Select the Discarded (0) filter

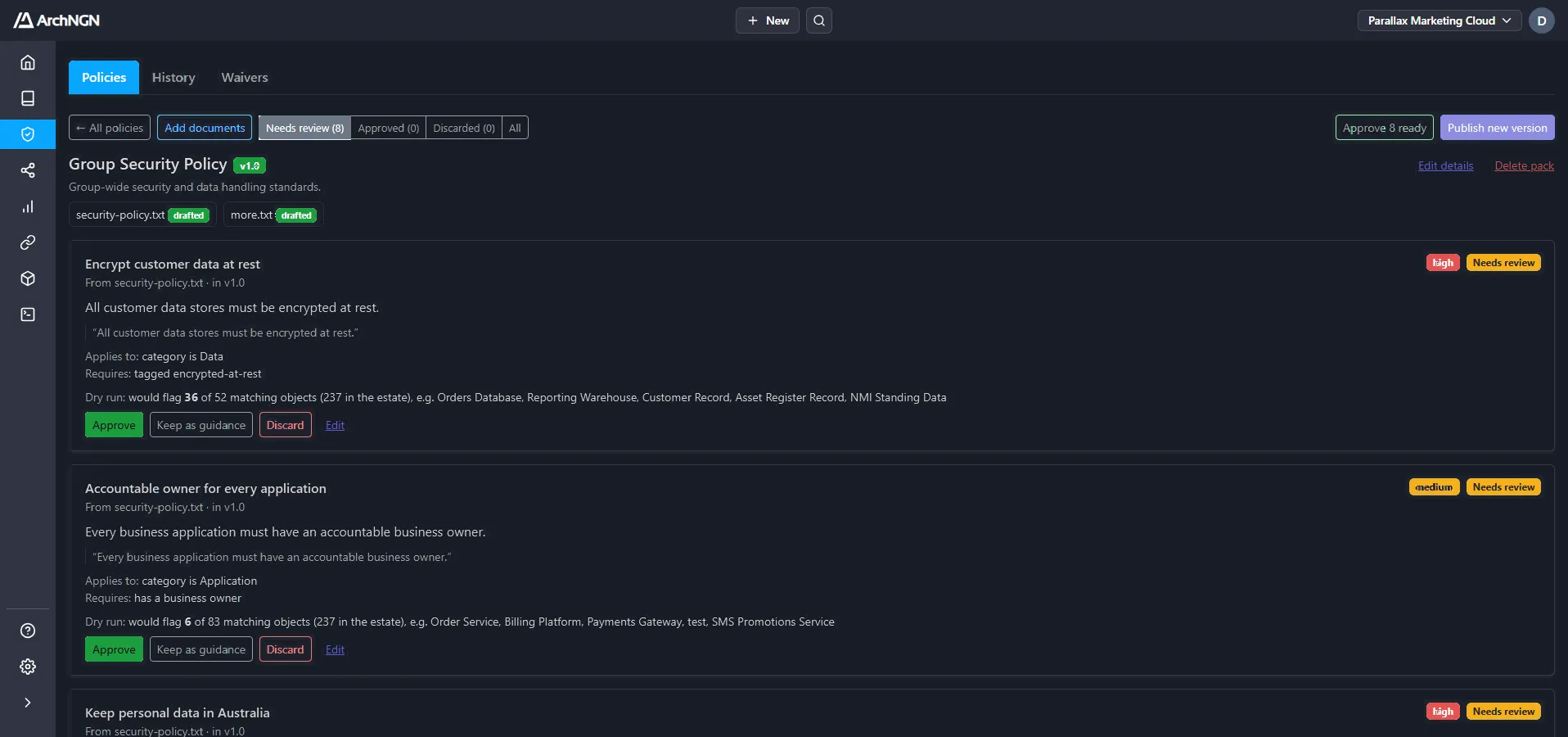[464, 128]
